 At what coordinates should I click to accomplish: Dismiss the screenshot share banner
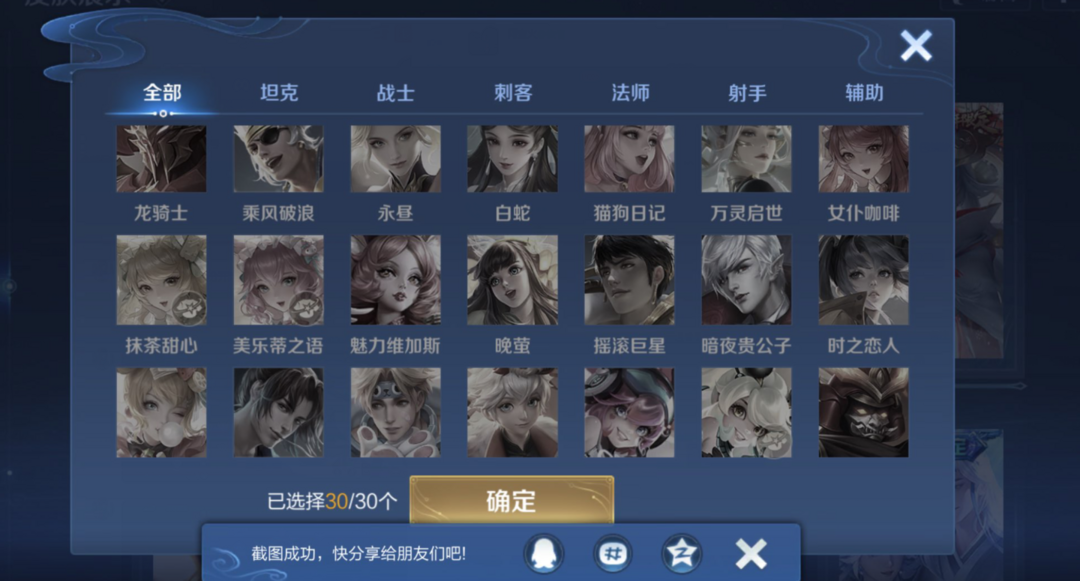(751, 553)
